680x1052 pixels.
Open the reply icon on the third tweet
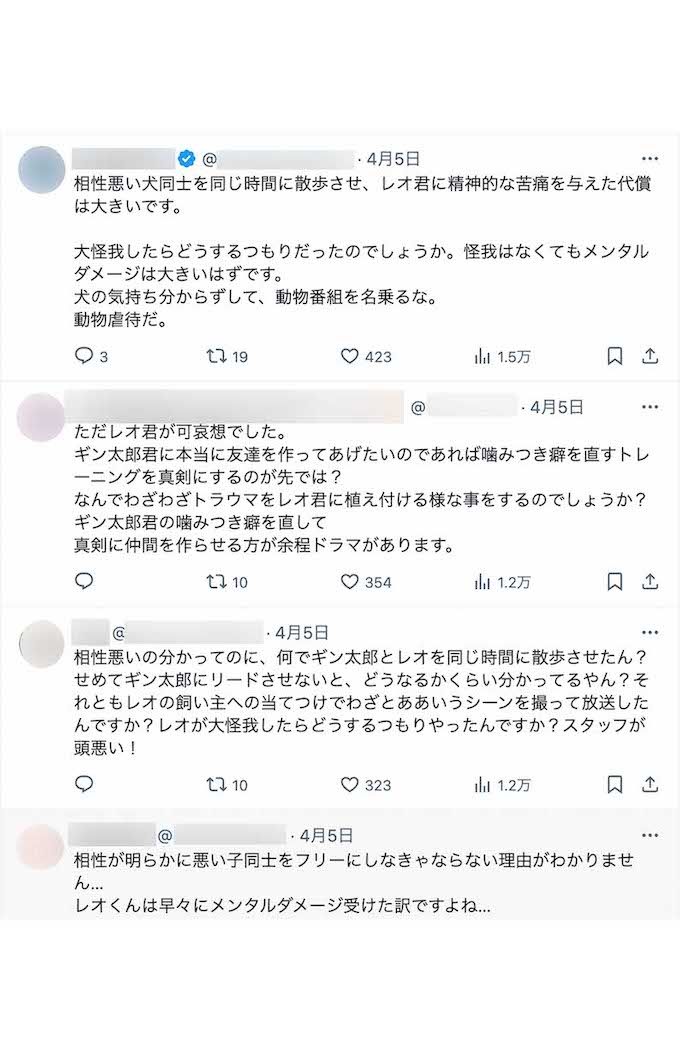[x=85, y=785]
